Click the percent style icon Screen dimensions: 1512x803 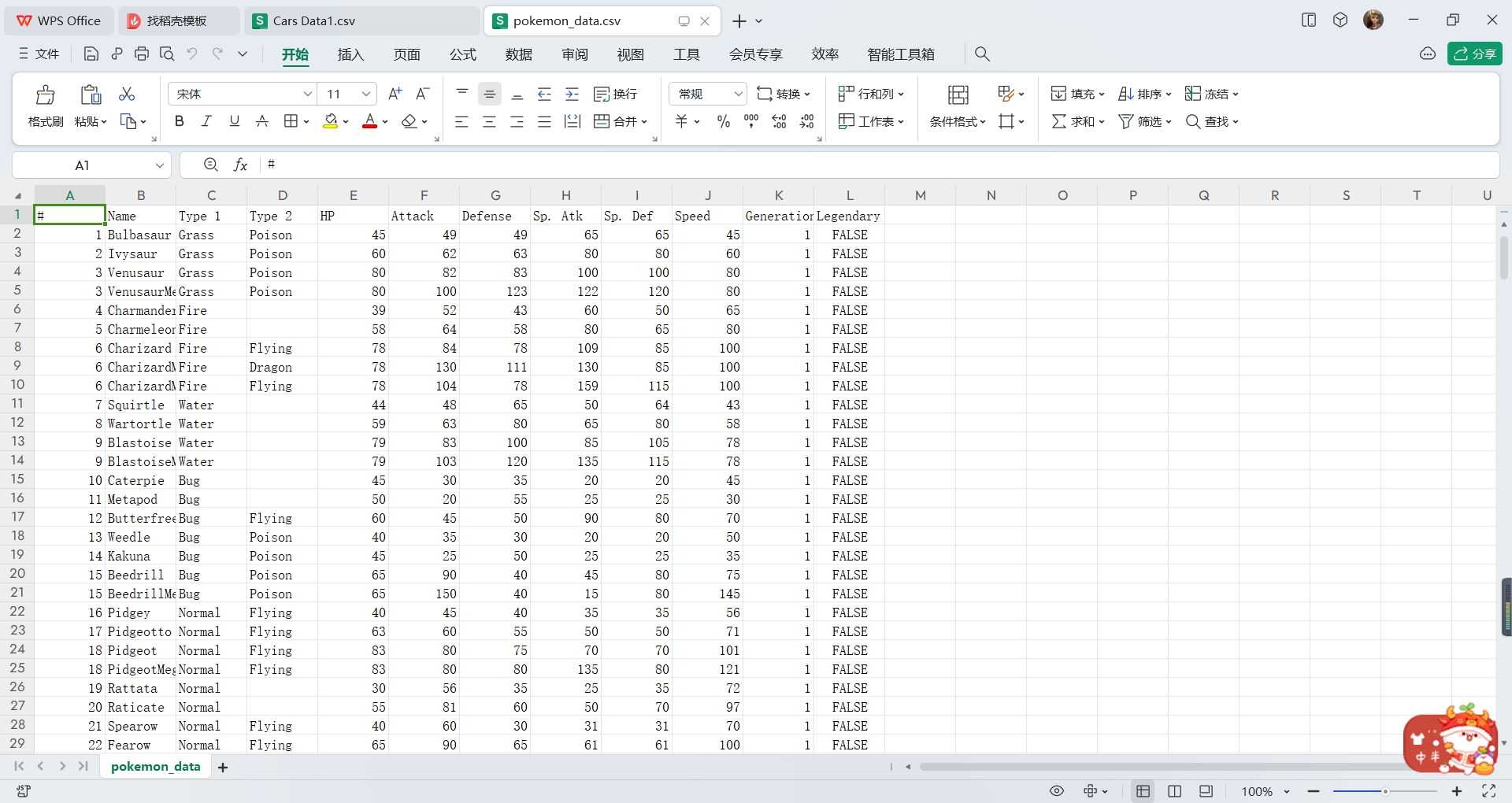(724, 121)
